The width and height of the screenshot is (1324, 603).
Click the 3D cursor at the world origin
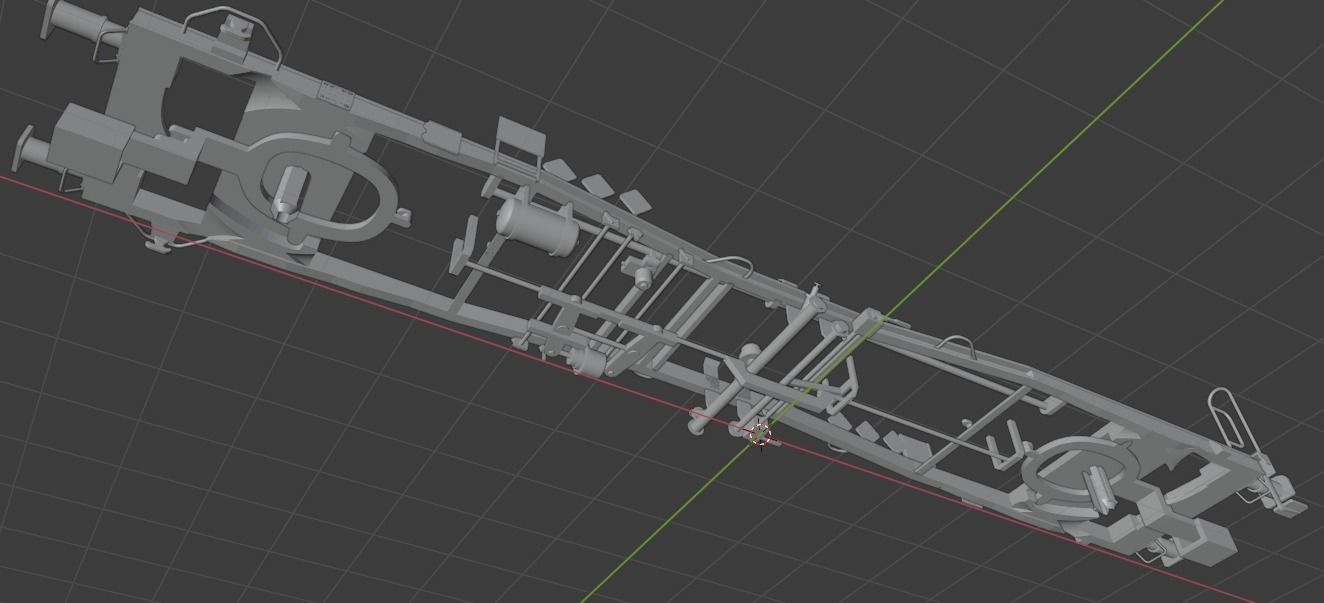[761, 434]
